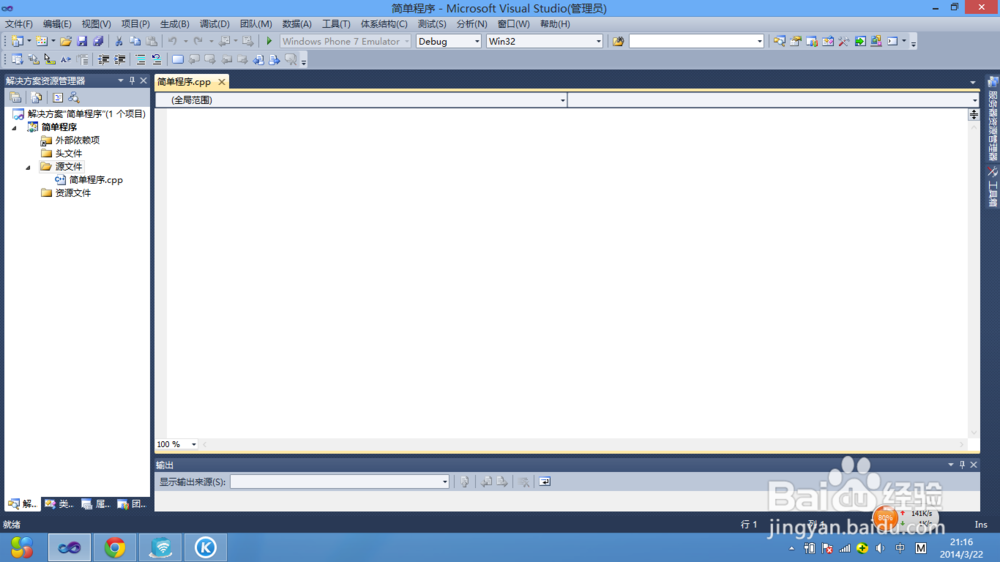Select the 外部依赖项 tree node
This screenshot has width=1000, height=562.
[x=77, y=140]
